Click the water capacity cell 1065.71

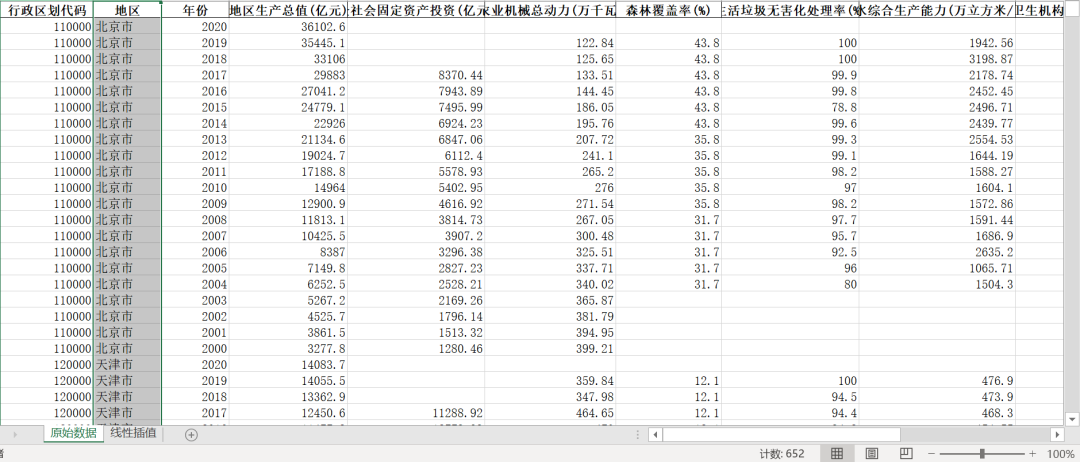937,268
